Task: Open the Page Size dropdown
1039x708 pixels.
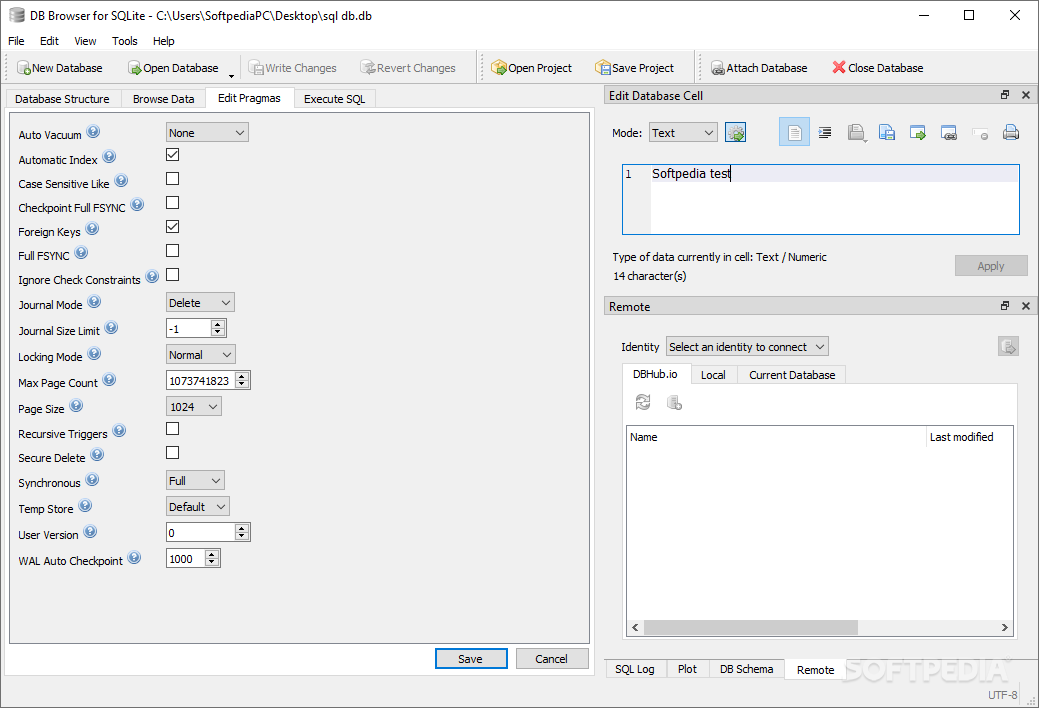Action: (193, 406)
